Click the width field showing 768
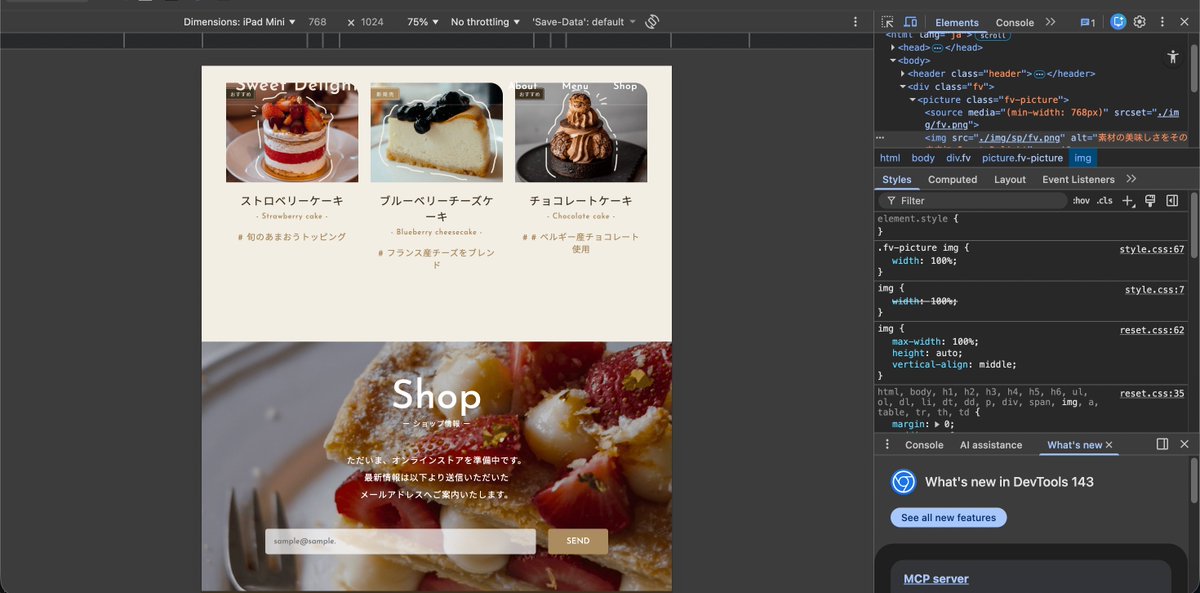Viewport: 1200px width, 593px height. 317,22
